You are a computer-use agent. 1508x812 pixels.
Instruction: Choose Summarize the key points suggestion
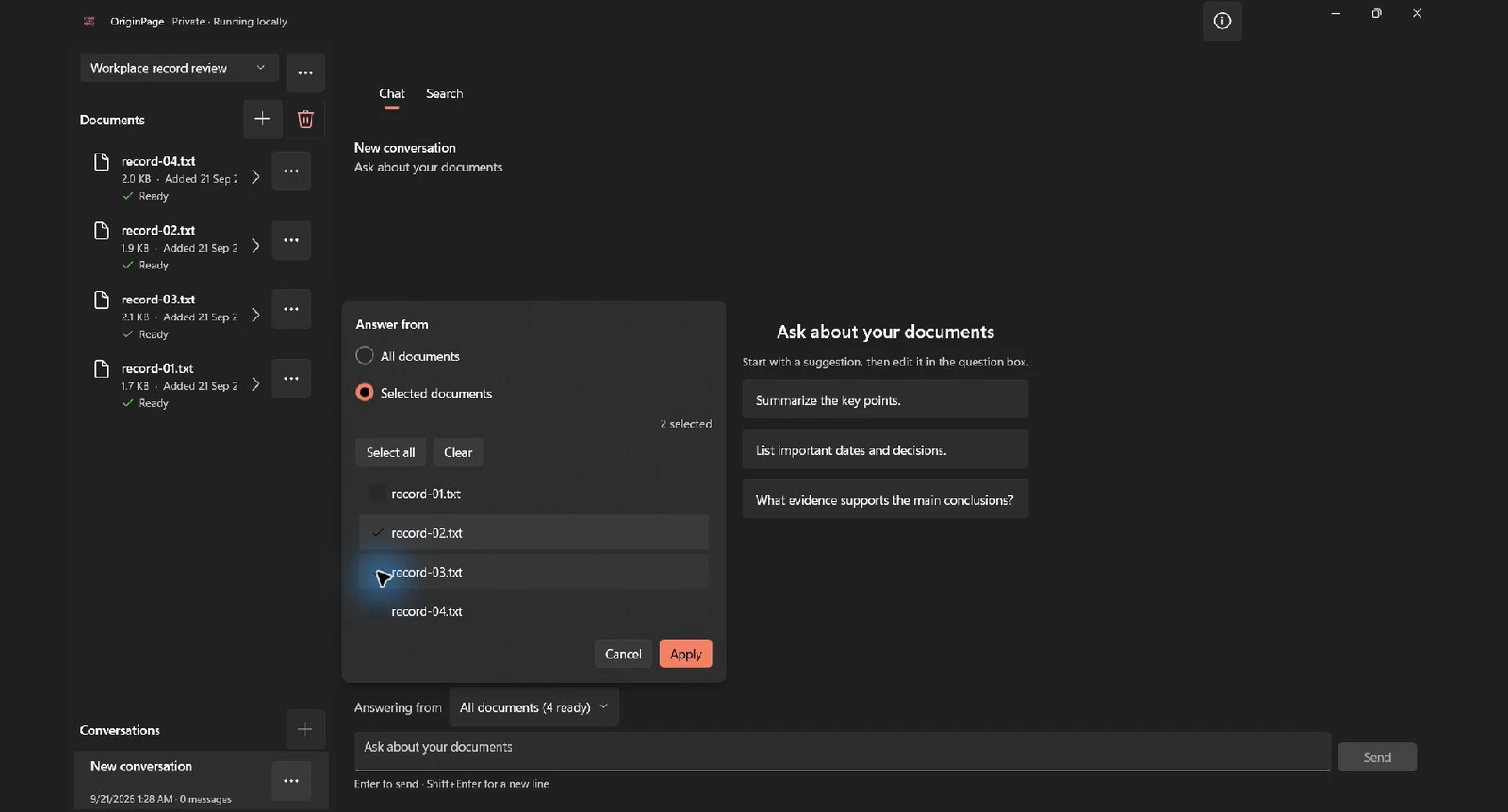885,400
